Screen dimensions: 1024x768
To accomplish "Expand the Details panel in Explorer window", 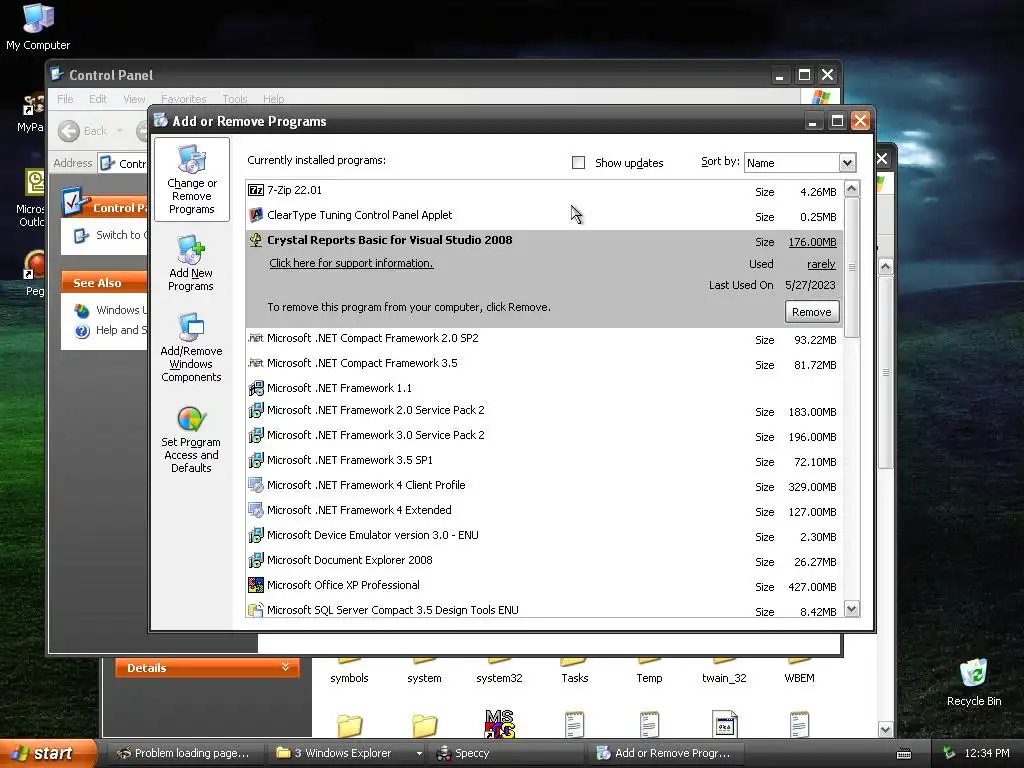I will [285, 667].
